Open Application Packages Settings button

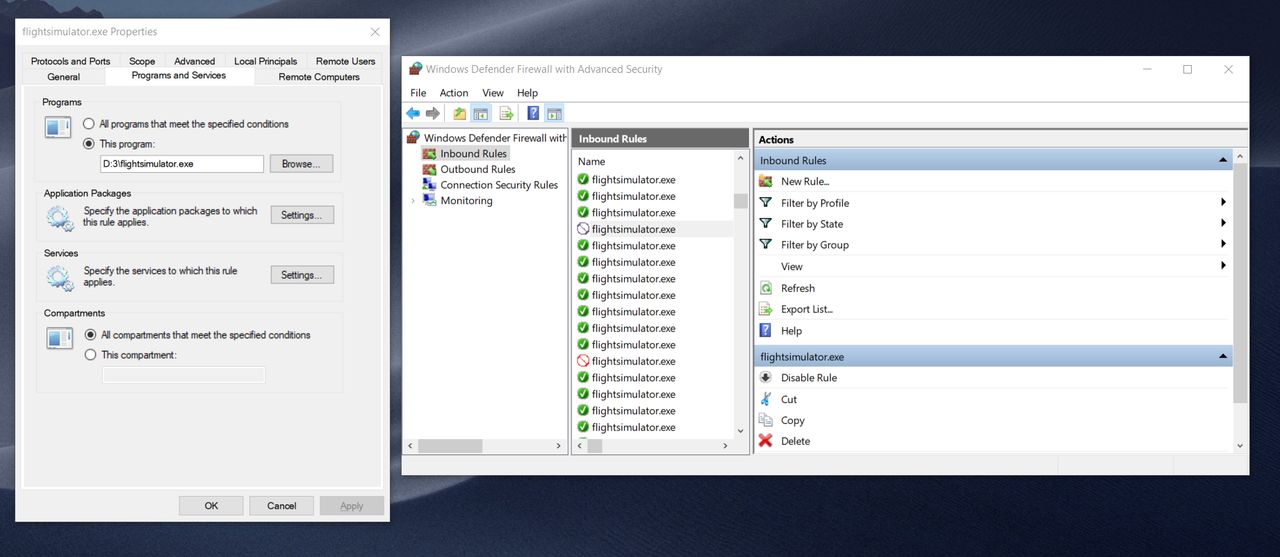click(302, 215)
